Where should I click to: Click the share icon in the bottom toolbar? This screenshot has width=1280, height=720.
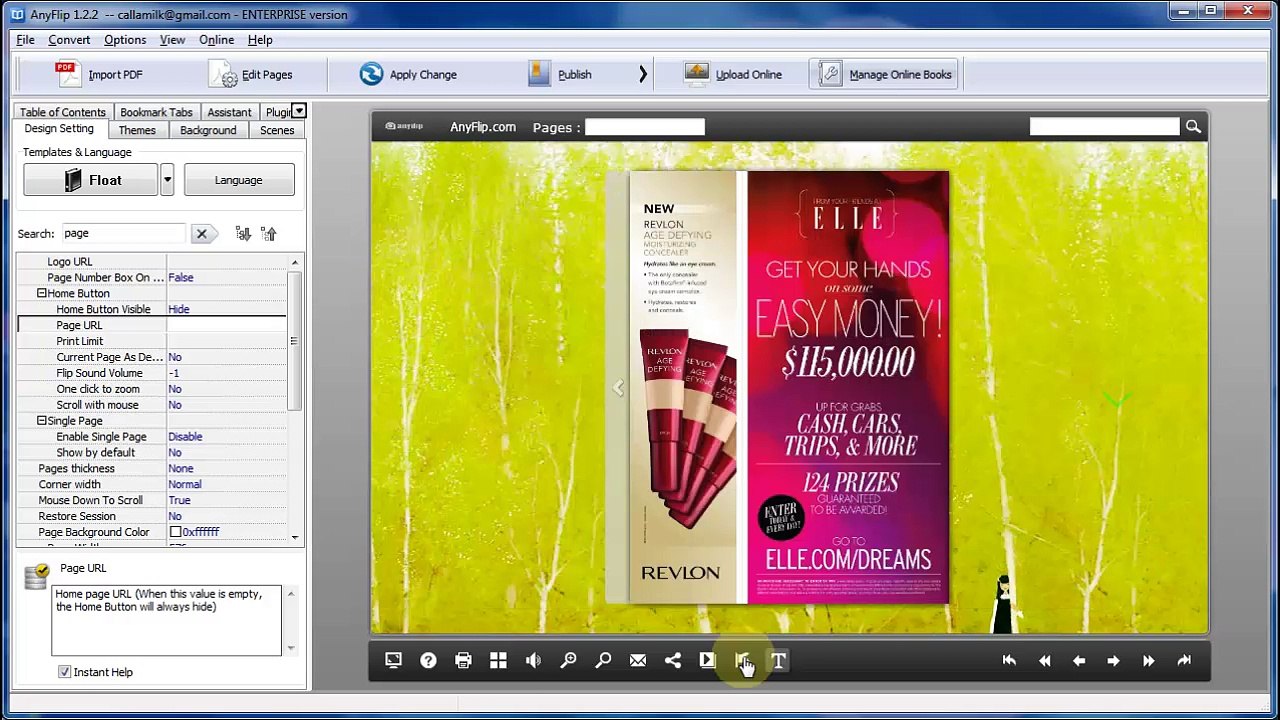[673, 660]
